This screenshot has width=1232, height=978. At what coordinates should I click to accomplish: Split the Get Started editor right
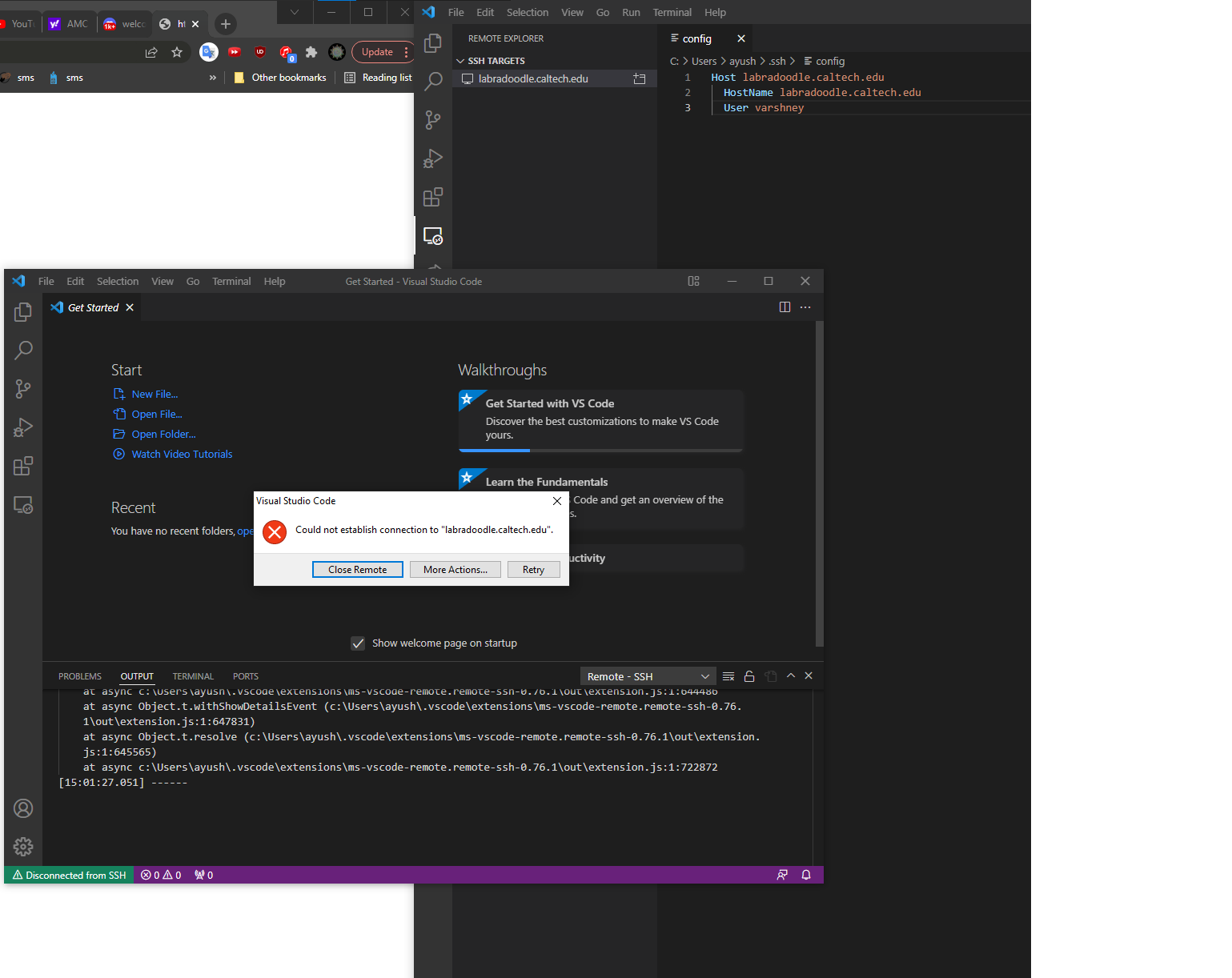(785, 307)
